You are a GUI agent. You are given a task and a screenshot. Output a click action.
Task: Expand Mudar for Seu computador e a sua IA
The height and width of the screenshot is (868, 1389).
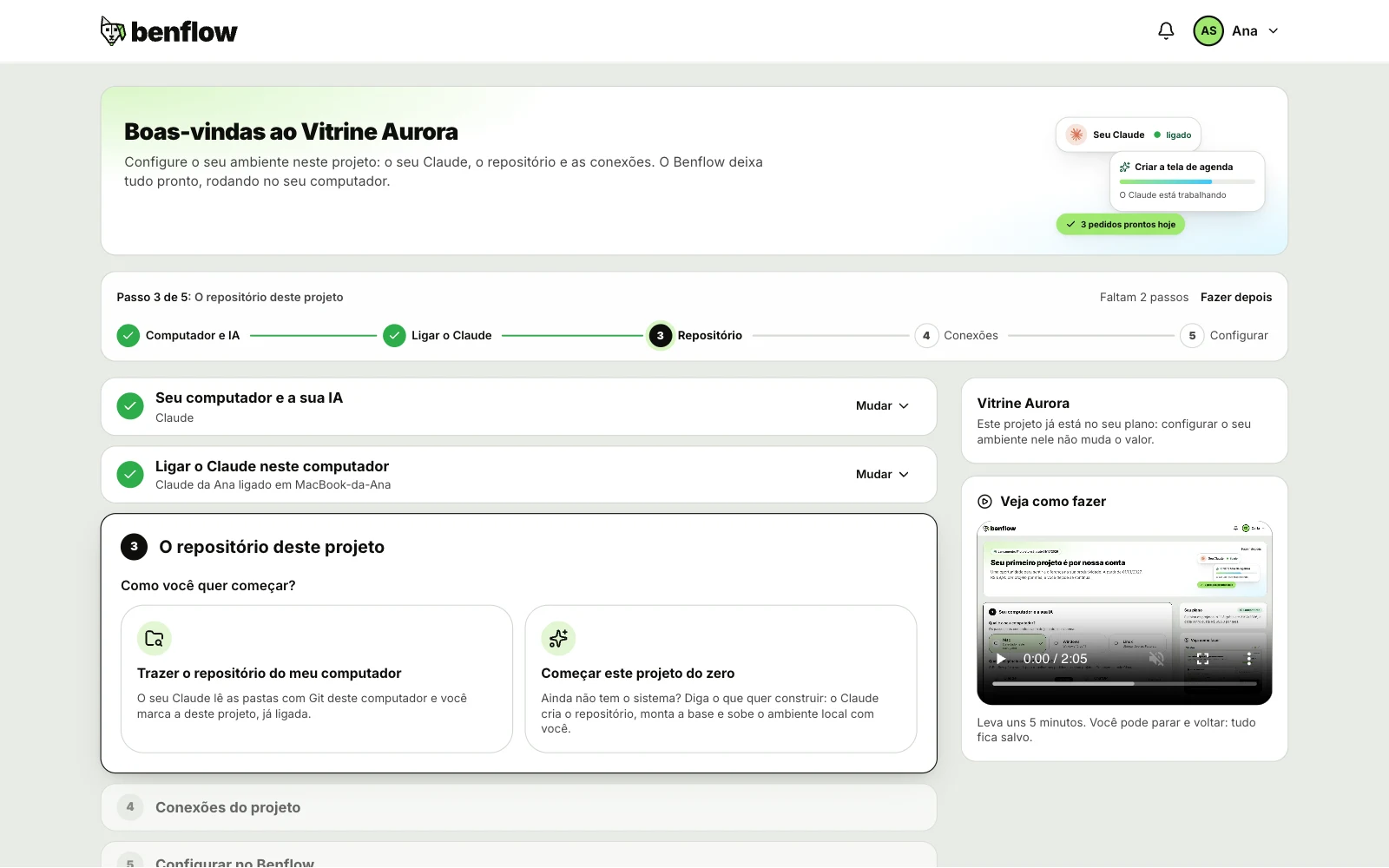[x=882, y=406]
